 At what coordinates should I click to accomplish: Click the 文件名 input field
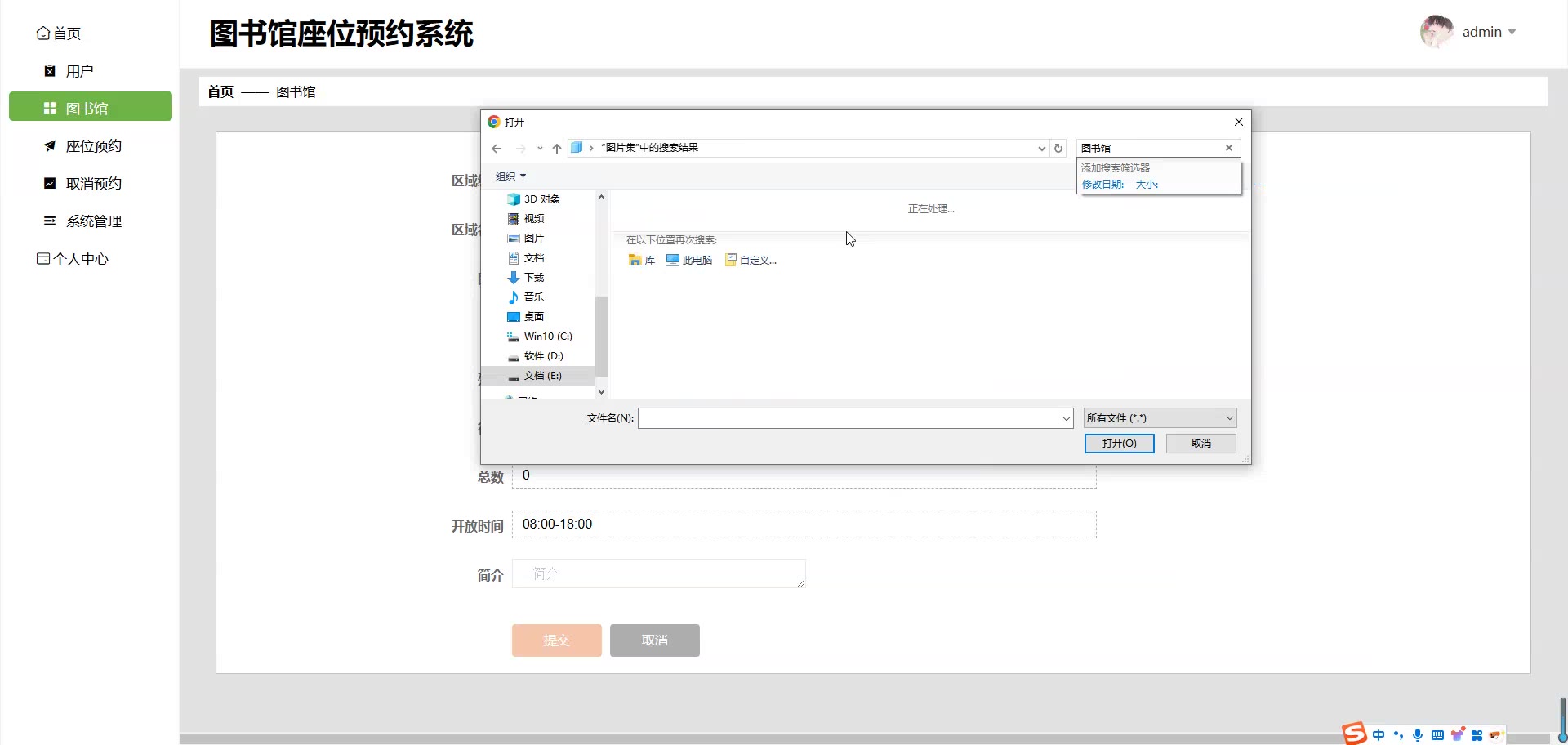[x=849, y=418]
